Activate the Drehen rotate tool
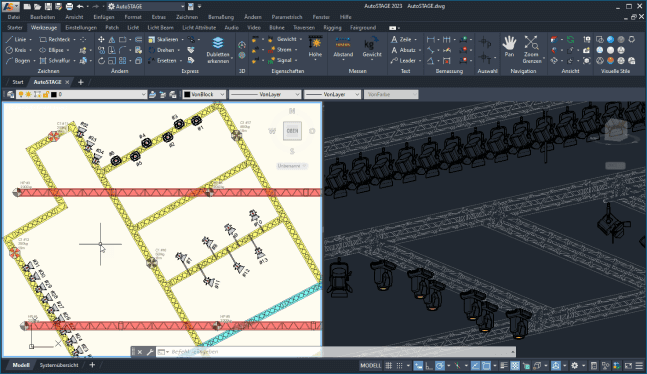The width and height of the screenshot is (647, 374). coord(161,50)
